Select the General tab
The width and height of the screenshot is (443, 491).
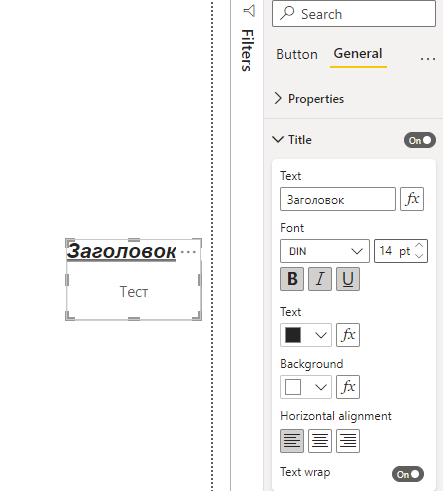tap(358, 54)
